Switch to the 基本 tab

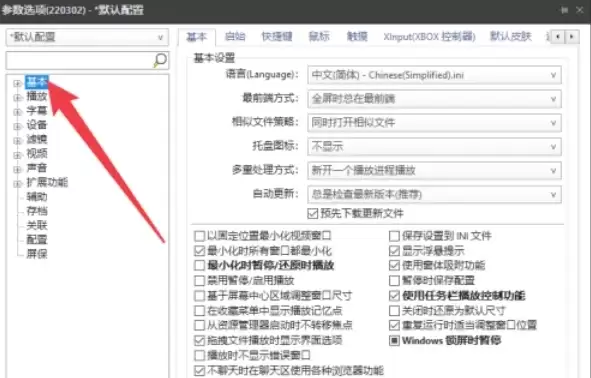(197, 37)
